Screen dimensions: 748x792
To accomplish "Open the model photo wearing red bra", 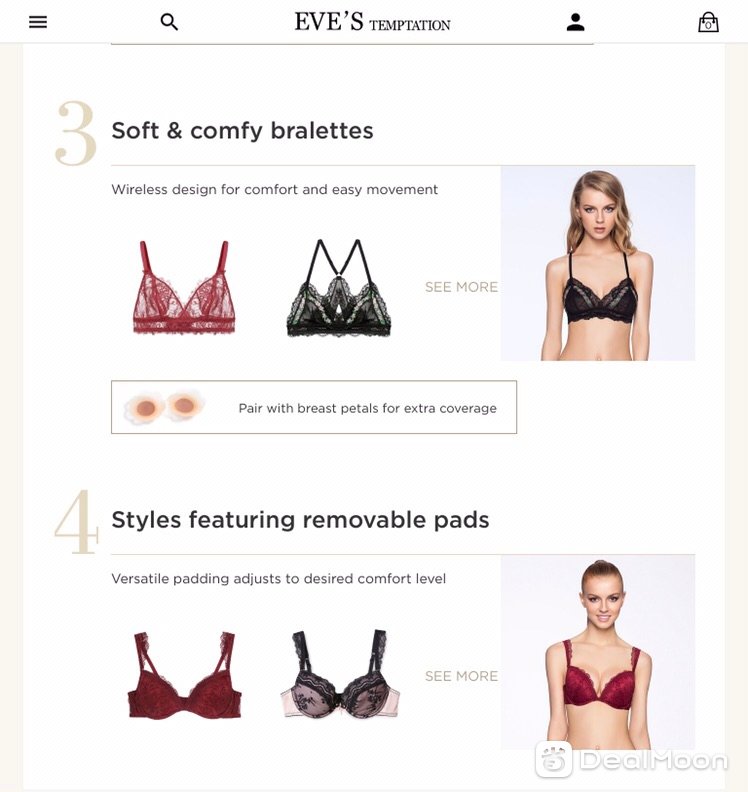I will coord(597,652).
